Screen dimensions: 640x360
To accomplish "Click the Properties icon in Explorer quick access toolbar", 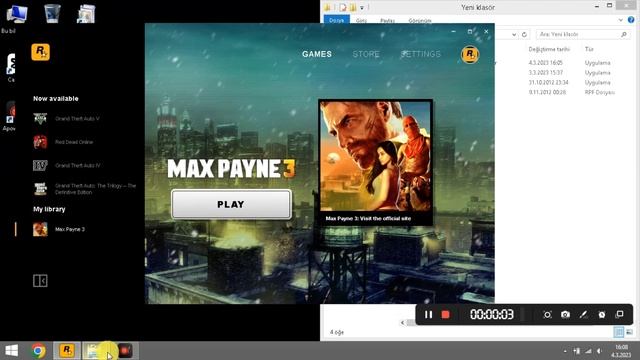I will 343,7.
